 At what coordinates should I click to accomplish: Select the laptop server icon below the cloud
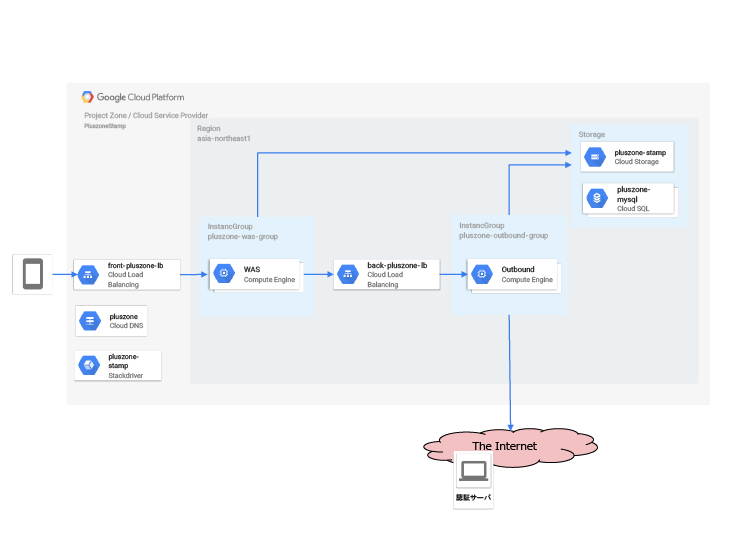473,470
